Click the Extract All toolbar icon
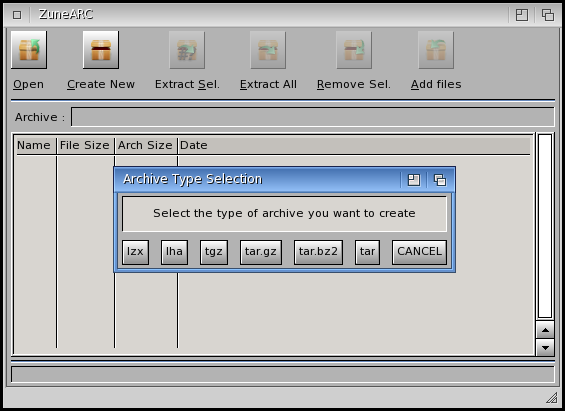565x411 pixels. pos(268,50)
